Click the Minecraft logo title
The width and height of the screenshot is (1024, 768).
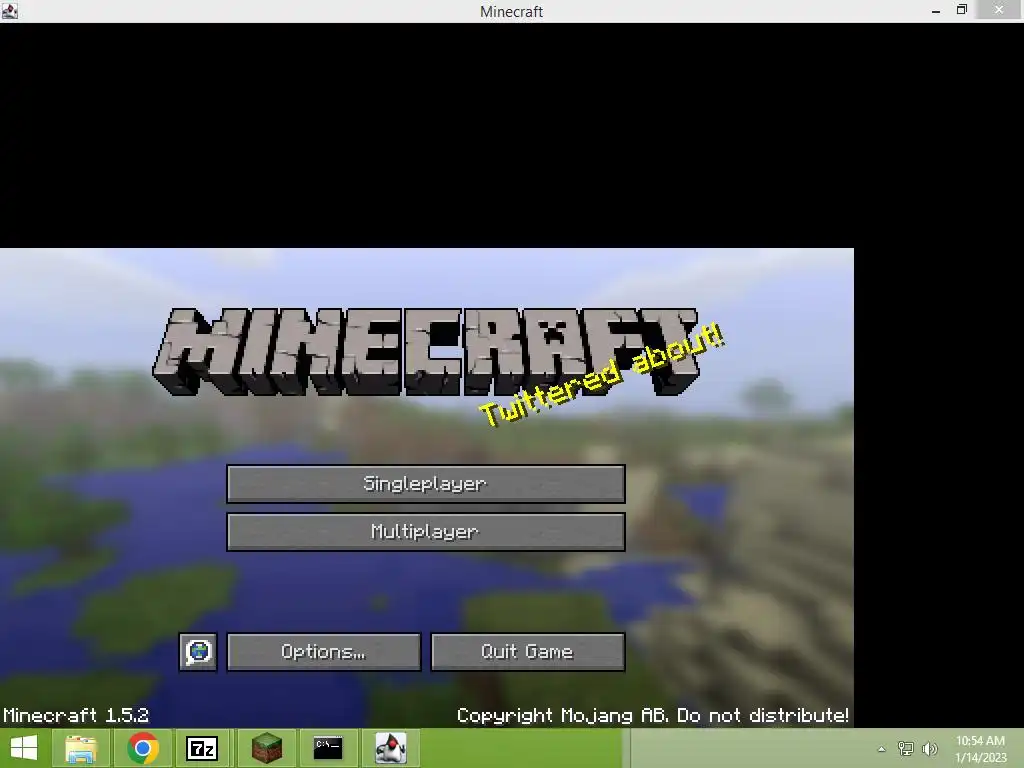click(426, 352)
